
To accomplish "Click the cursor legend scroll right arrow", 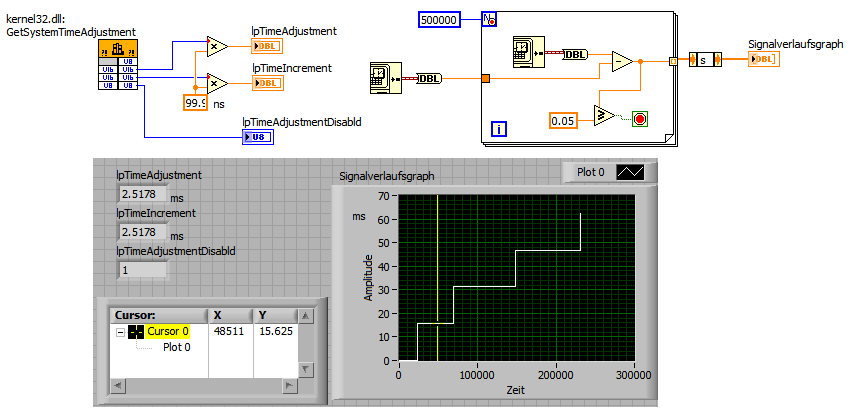I will click(x=290, y=386).
